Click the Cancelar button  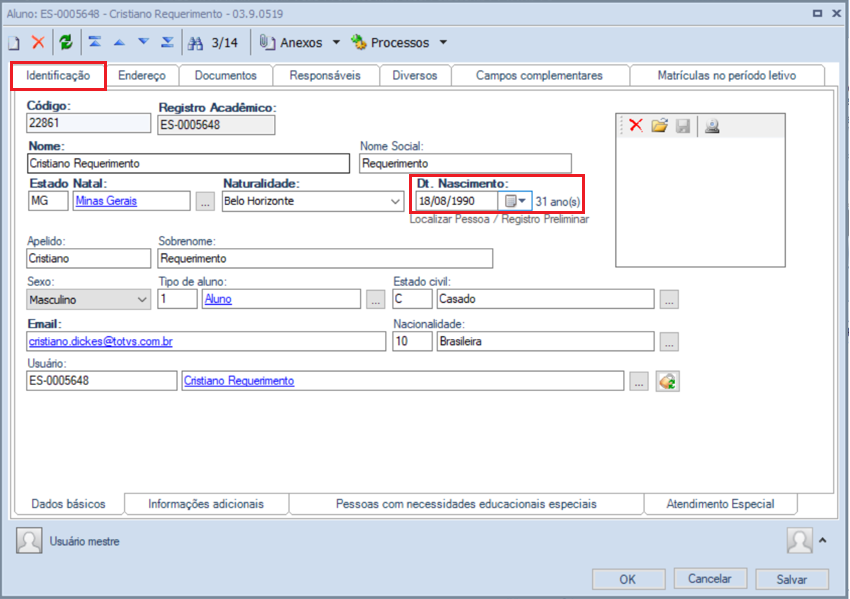[x=710, y=579]
